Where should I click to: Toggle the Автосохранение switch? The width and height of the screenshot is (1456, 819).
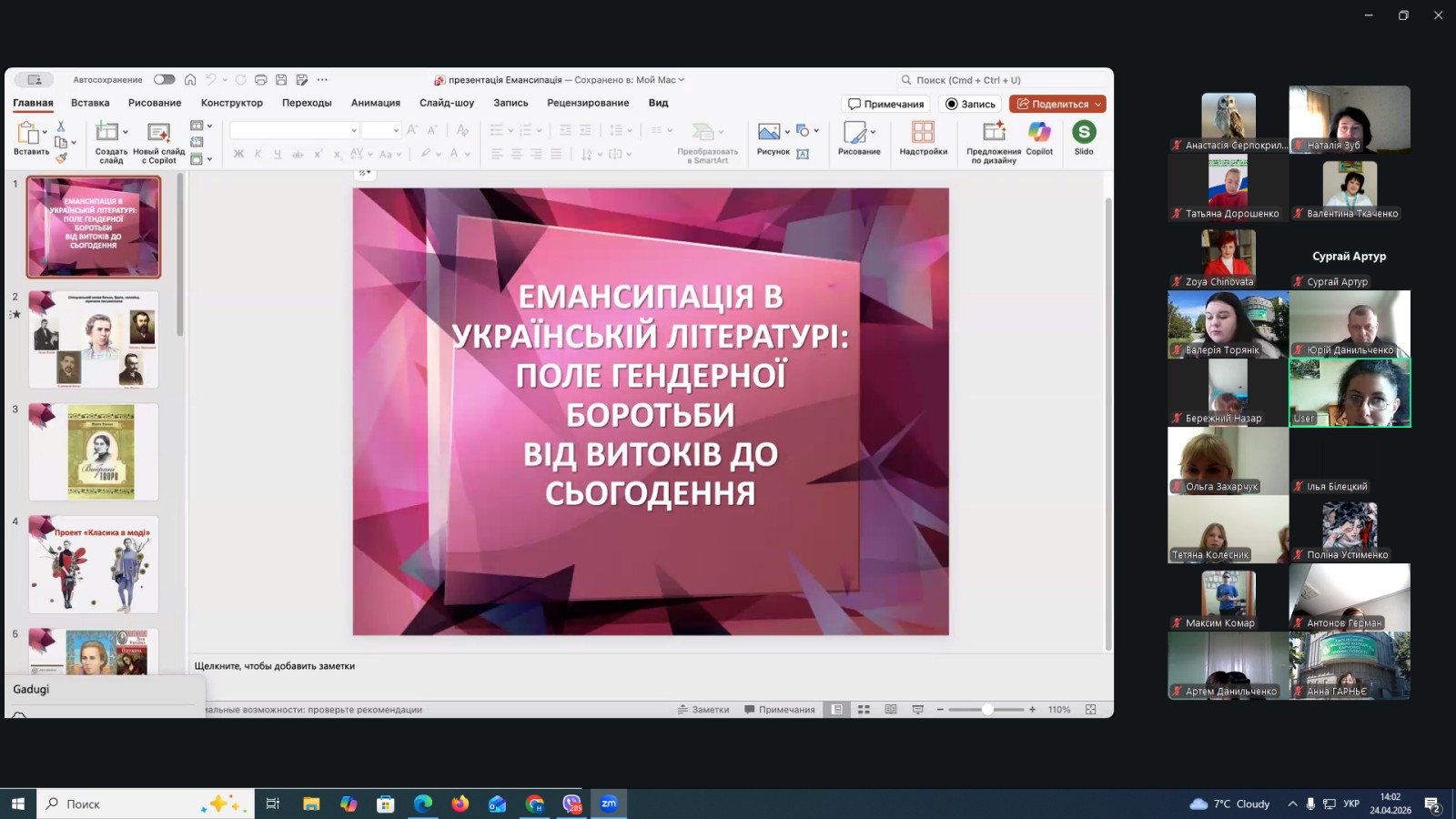(x=164, y=80)
